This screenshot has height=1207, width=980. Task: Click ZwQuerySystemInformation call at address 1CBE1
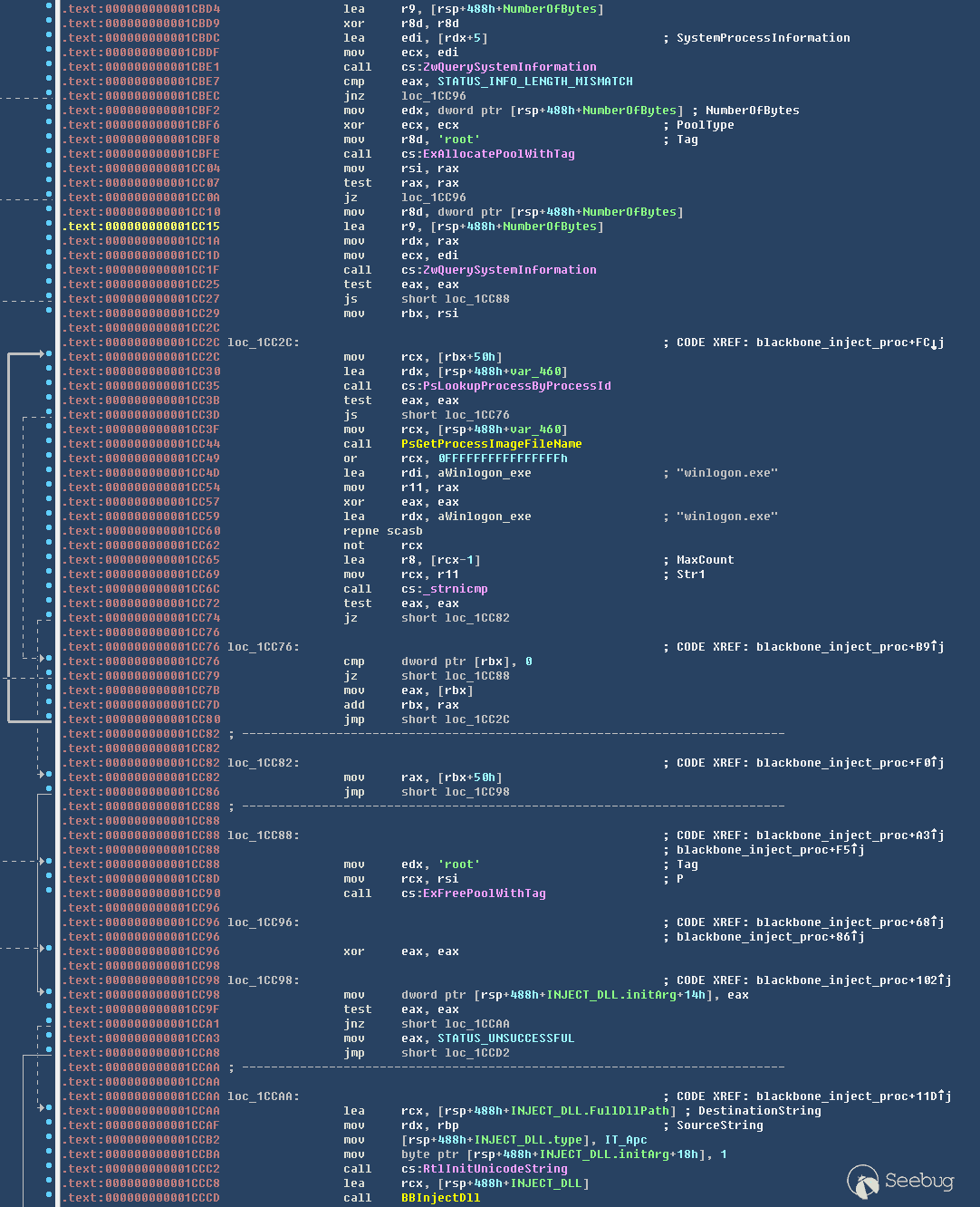pos(510,67)
